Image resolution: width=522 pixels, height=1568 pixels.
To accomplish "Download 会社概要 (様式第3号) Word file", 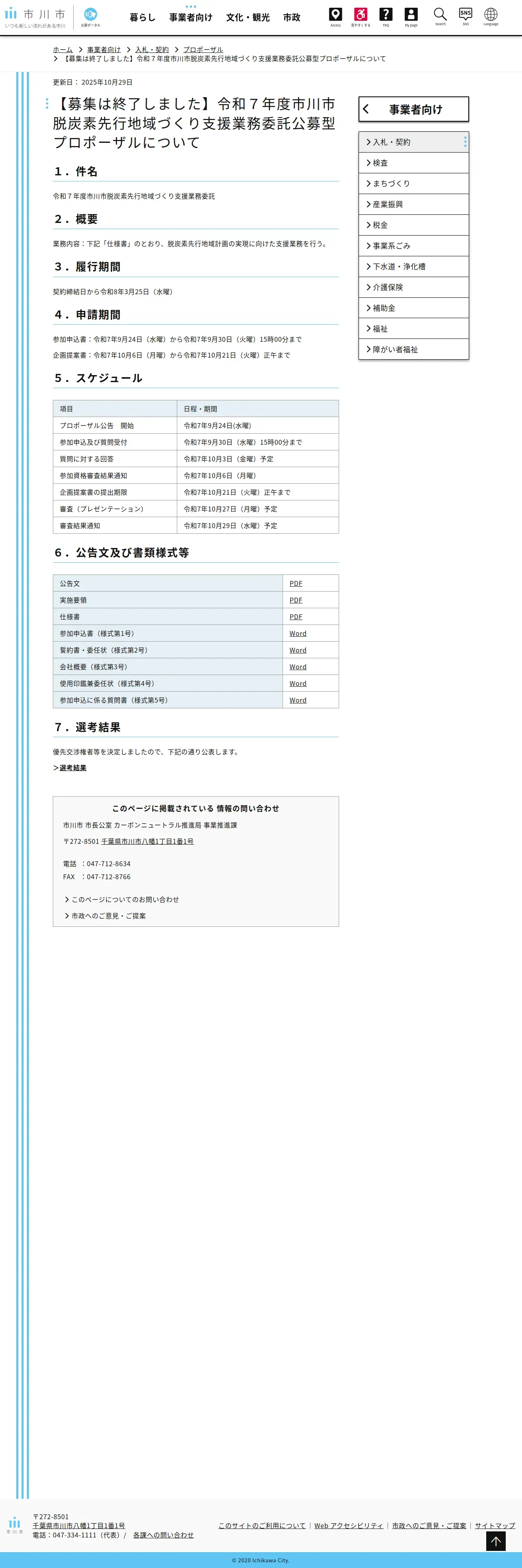I will 298,667.
